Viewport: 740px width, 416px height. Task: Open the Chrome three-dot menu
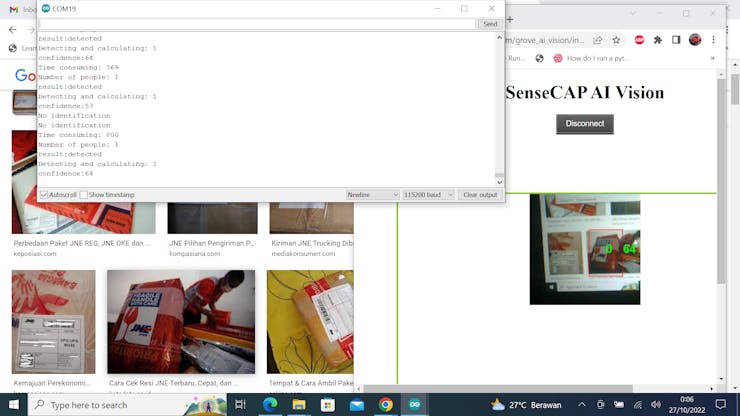click(x=713, y=40)
